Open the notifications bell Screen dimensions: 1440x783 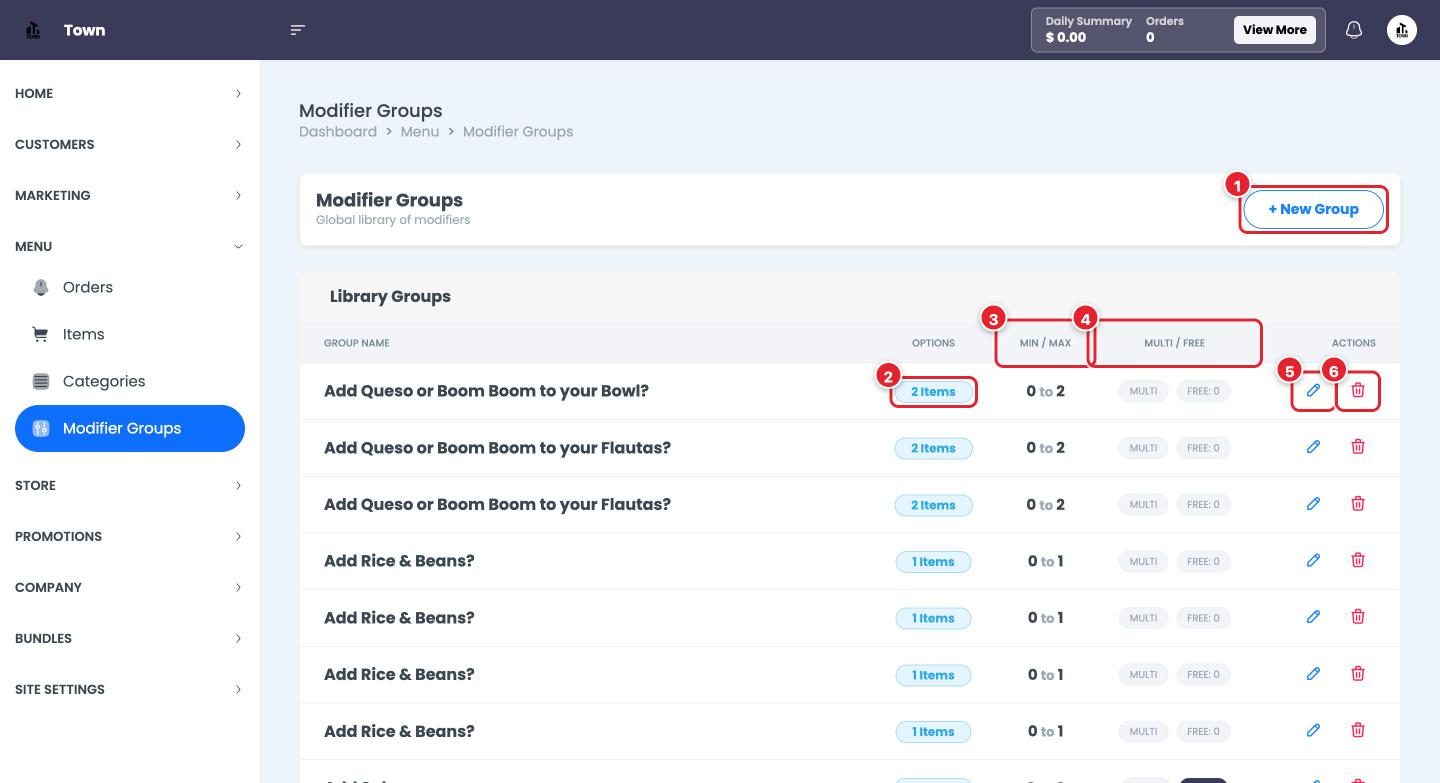[1354, 30]
